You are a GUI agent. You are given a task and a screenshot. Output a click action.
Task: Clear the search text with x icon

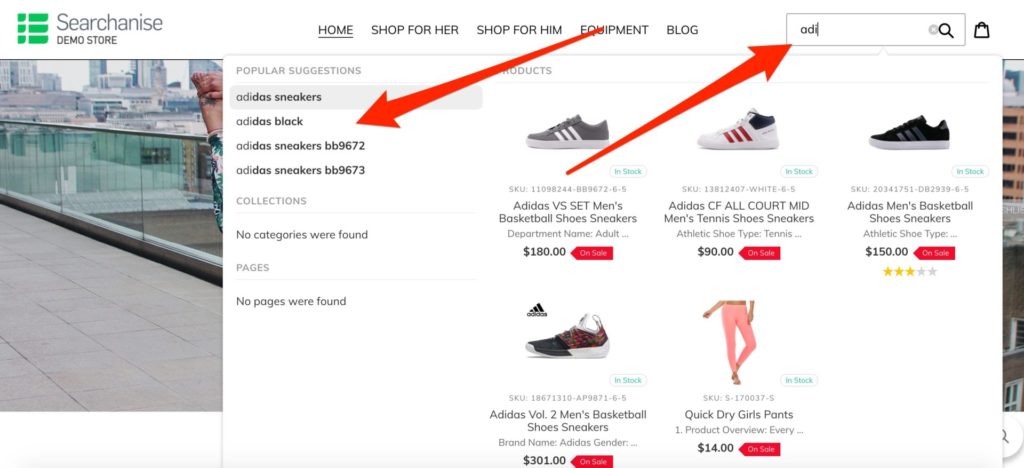933,29
